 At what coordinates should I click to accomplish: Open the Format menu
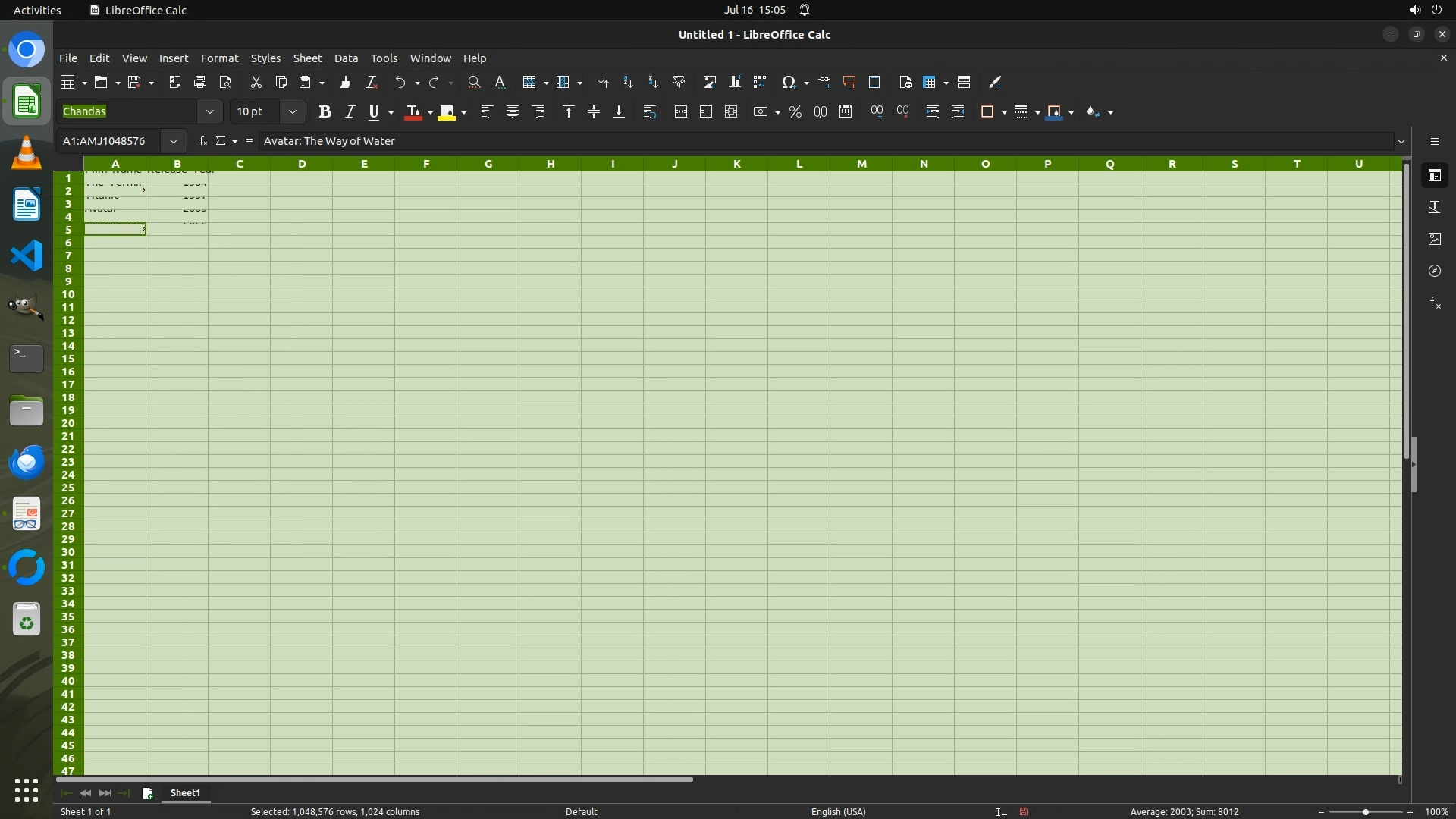(219, 58)
